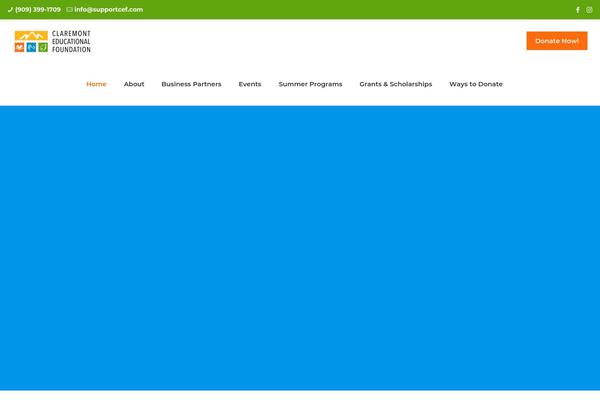Image resolution: width=600 pixels, height=400 pixels.
Task: Open the Grants & Scholarships menu item
Action: pyautogui.click(x=396, y=84)
